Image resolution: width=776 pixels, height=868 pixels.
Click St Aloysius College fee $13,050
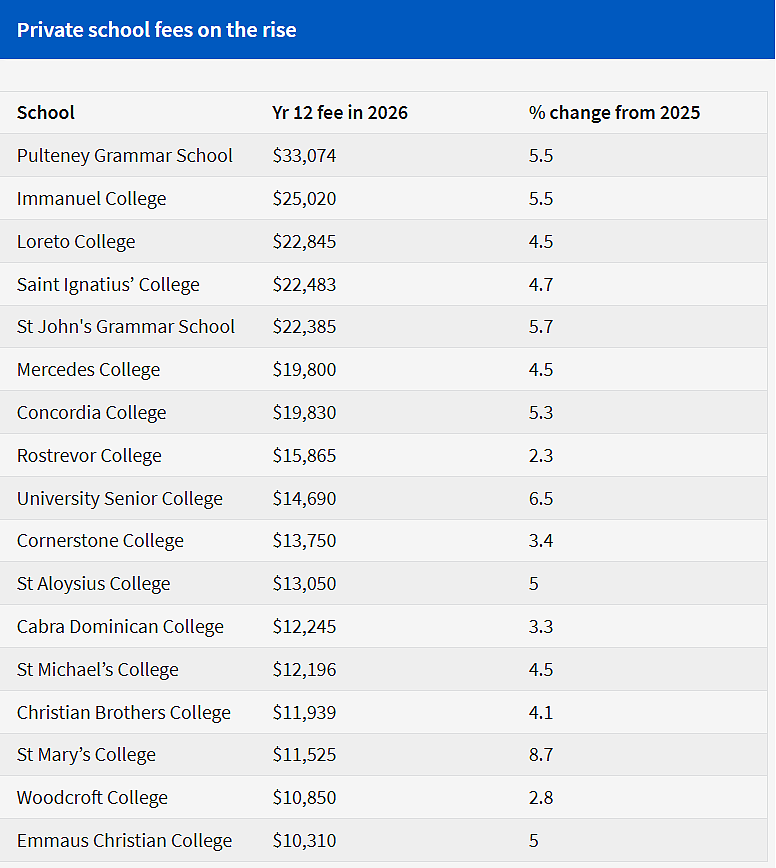pos(304,583)
